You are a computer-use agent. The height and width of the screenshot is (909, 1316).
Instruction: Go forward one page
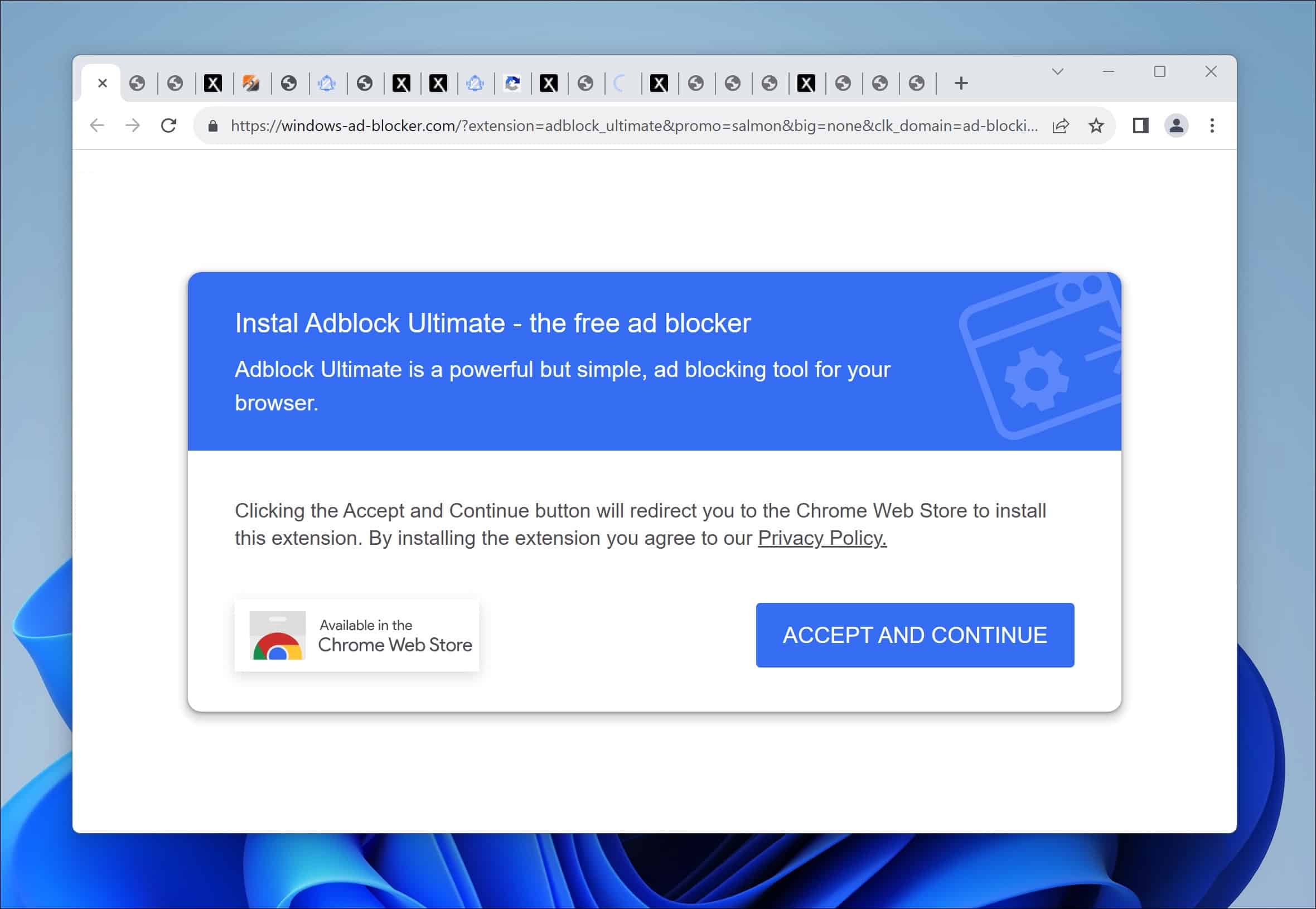[x=133, y=125]
